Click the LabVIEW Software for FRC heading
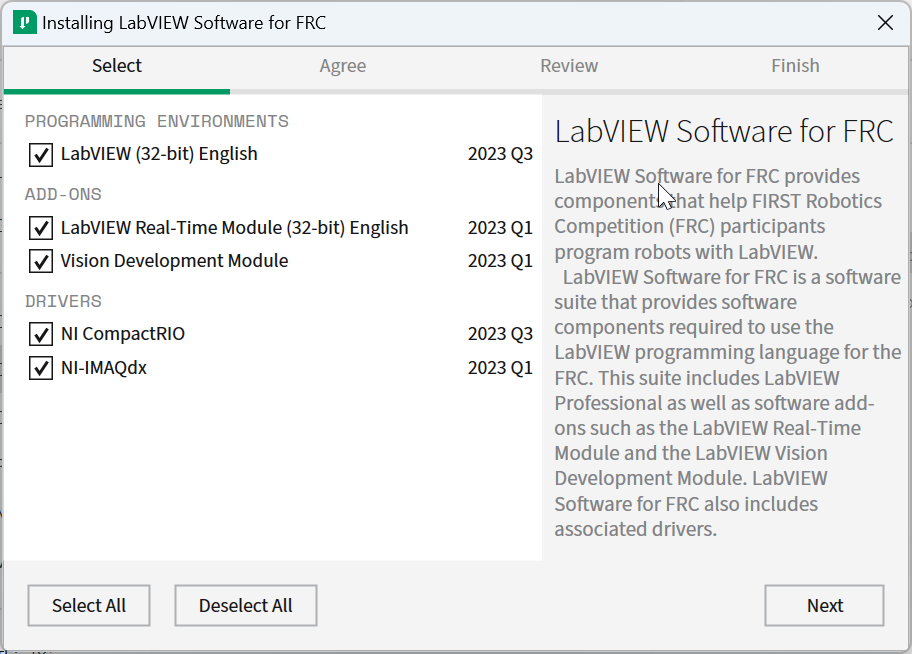 coord(723,132)
